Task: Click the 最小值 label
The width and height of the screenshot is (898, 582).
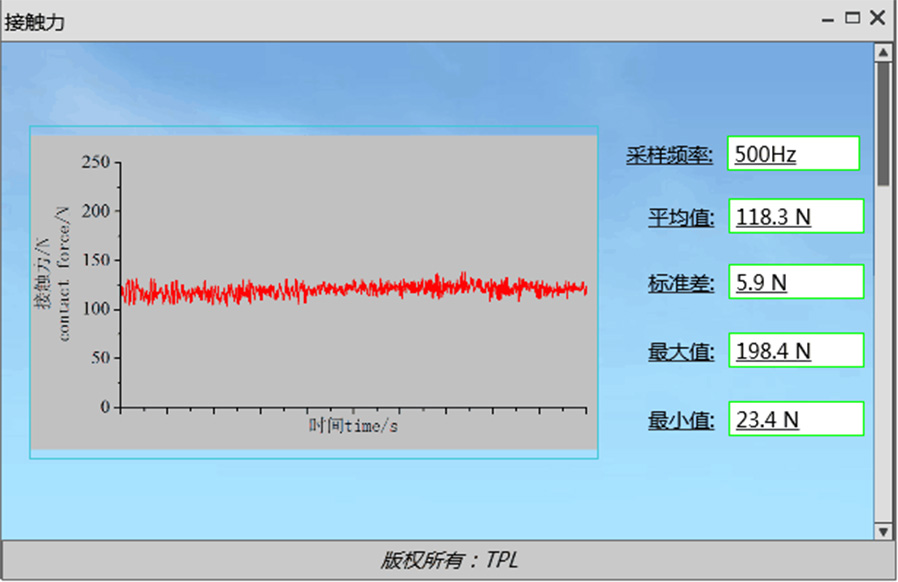Action: click(681, 420)
